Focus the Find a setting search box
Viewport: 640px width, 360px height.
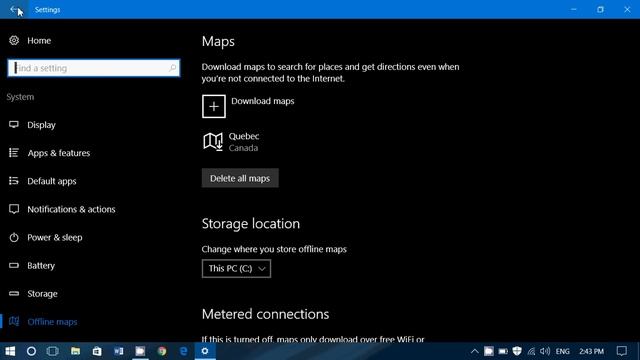93,68
